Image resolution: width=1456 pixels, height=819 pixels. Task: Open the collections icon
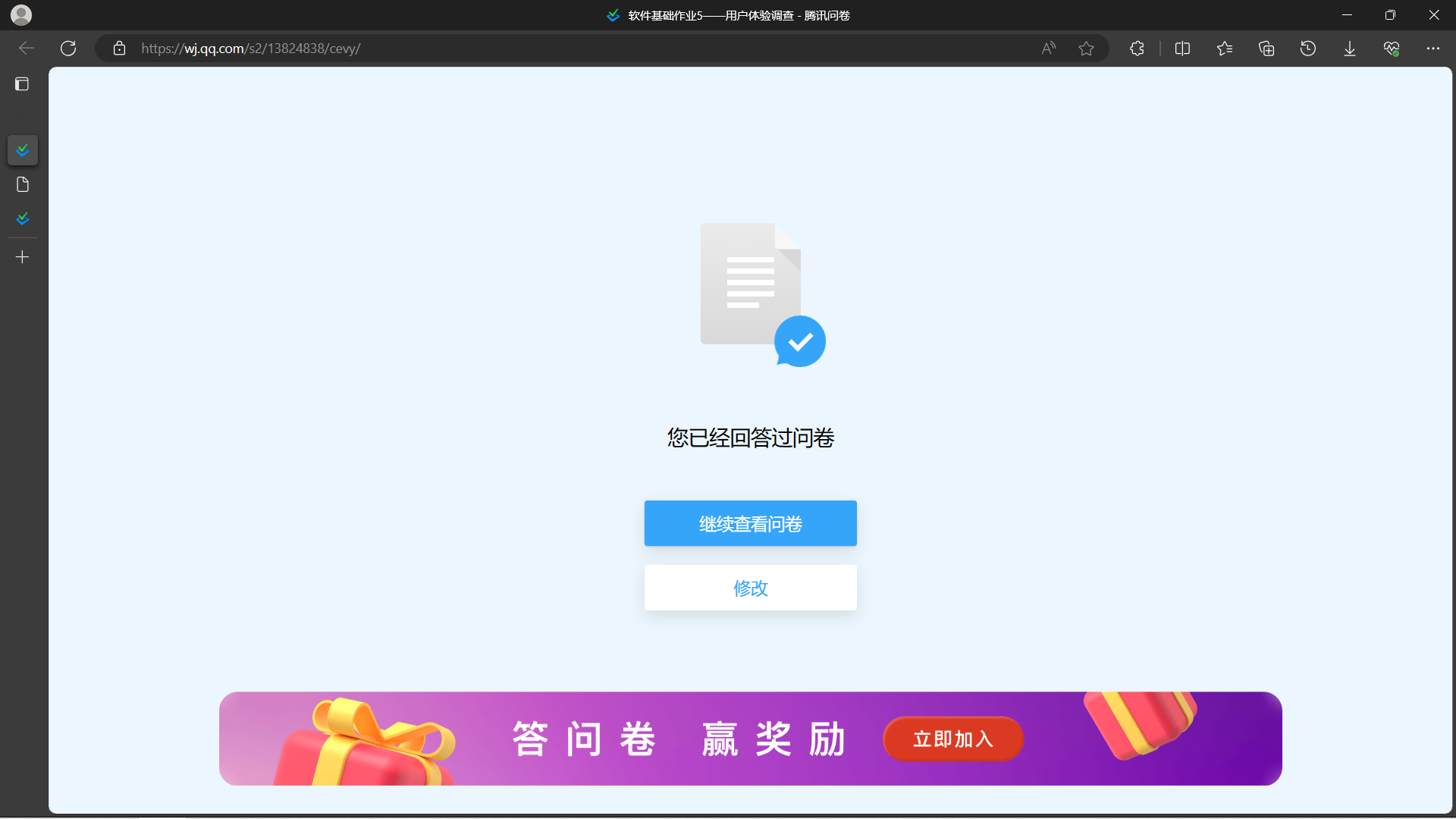1266,49
